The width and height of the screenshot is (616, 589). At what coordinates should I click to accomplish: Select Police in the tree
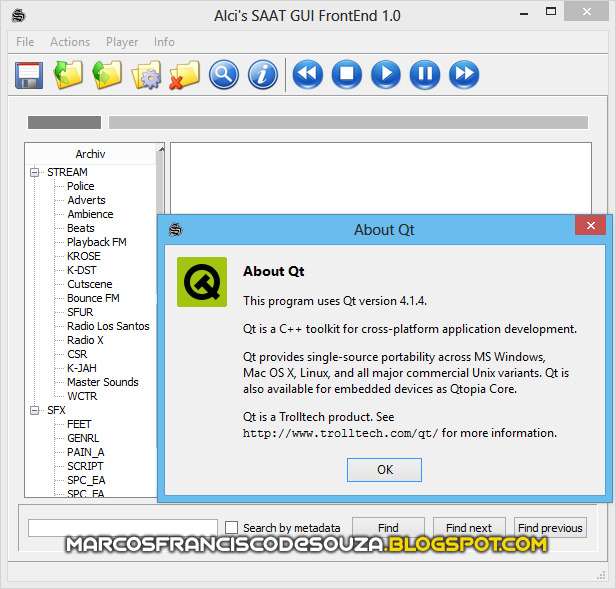pyautogui.click(x=81, y=186)
